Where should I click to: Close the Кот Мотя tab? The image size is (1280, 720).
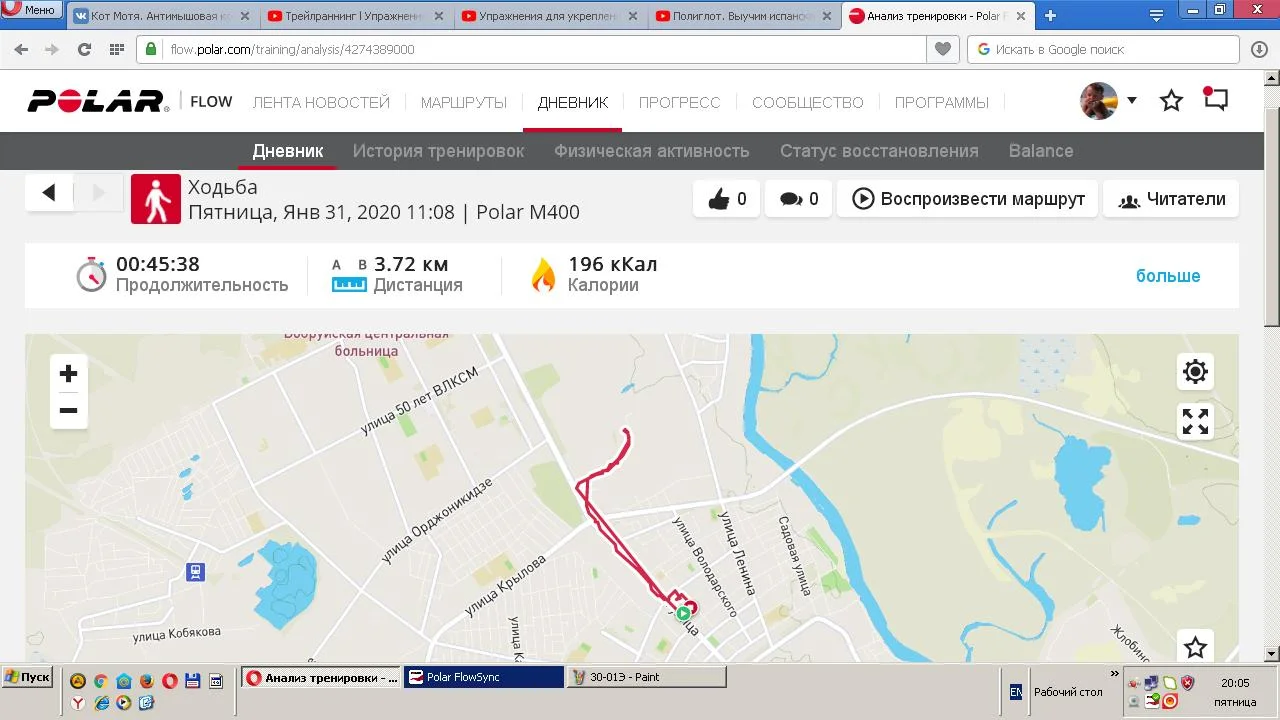pyautogui.click(x=245, y=16)
